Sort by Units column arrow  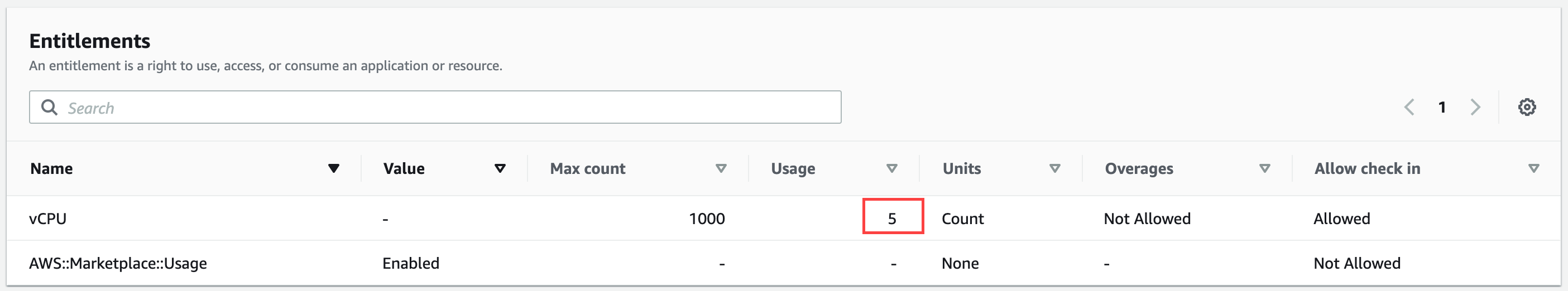click(x=1055, y=168)
